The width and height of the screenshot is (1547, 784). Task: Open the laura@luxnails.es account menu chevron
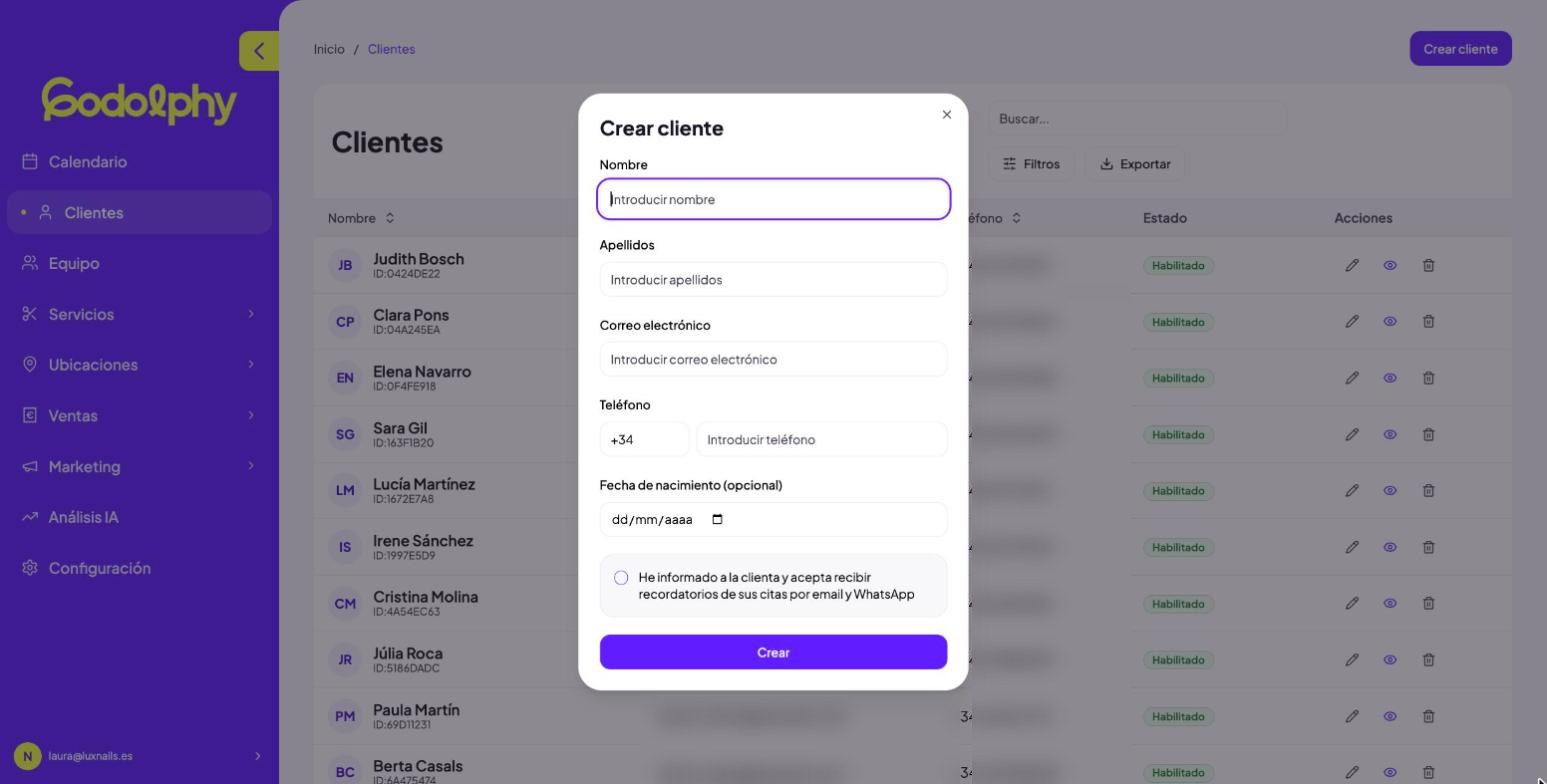[x=257, y=756]
